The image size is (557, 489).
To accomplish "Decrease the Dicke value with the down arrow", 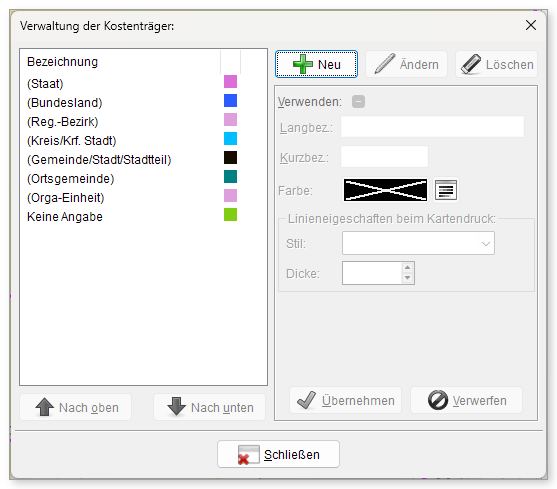I will coord(407,278).
